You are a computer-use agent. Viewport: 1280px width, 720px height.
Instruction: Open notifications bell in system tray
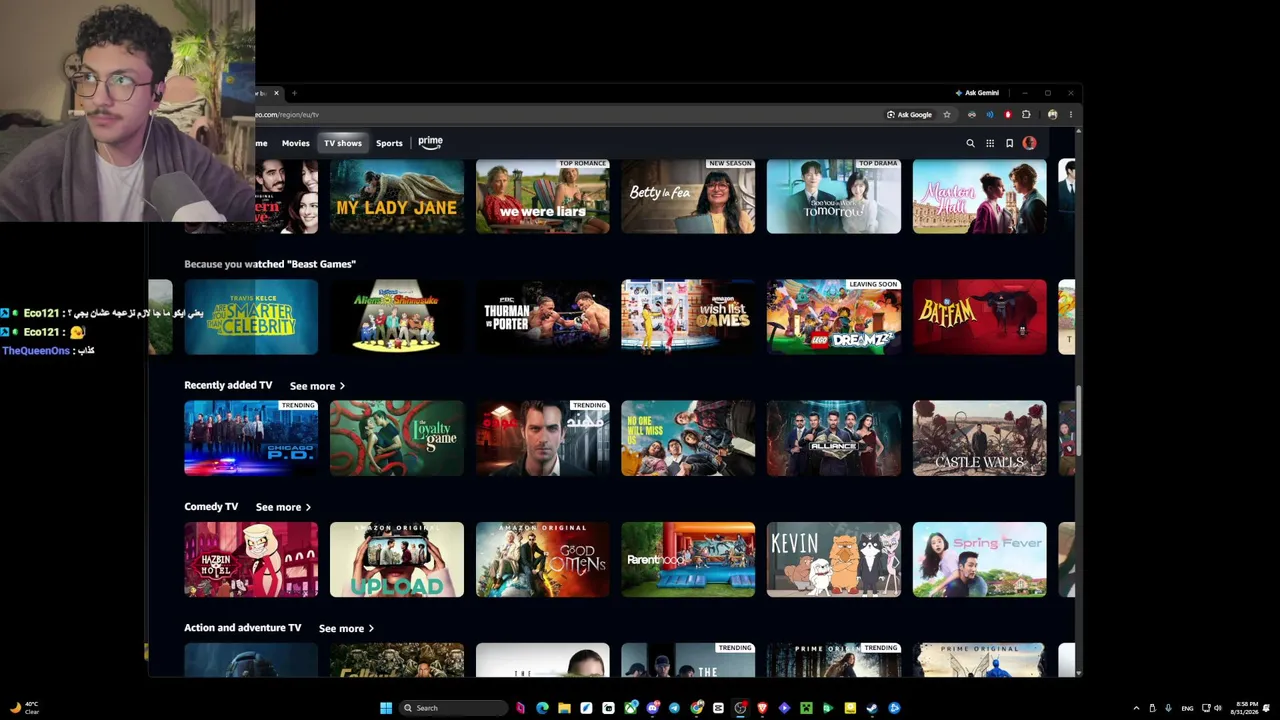pyautogui.click(x=1266, y=708)
